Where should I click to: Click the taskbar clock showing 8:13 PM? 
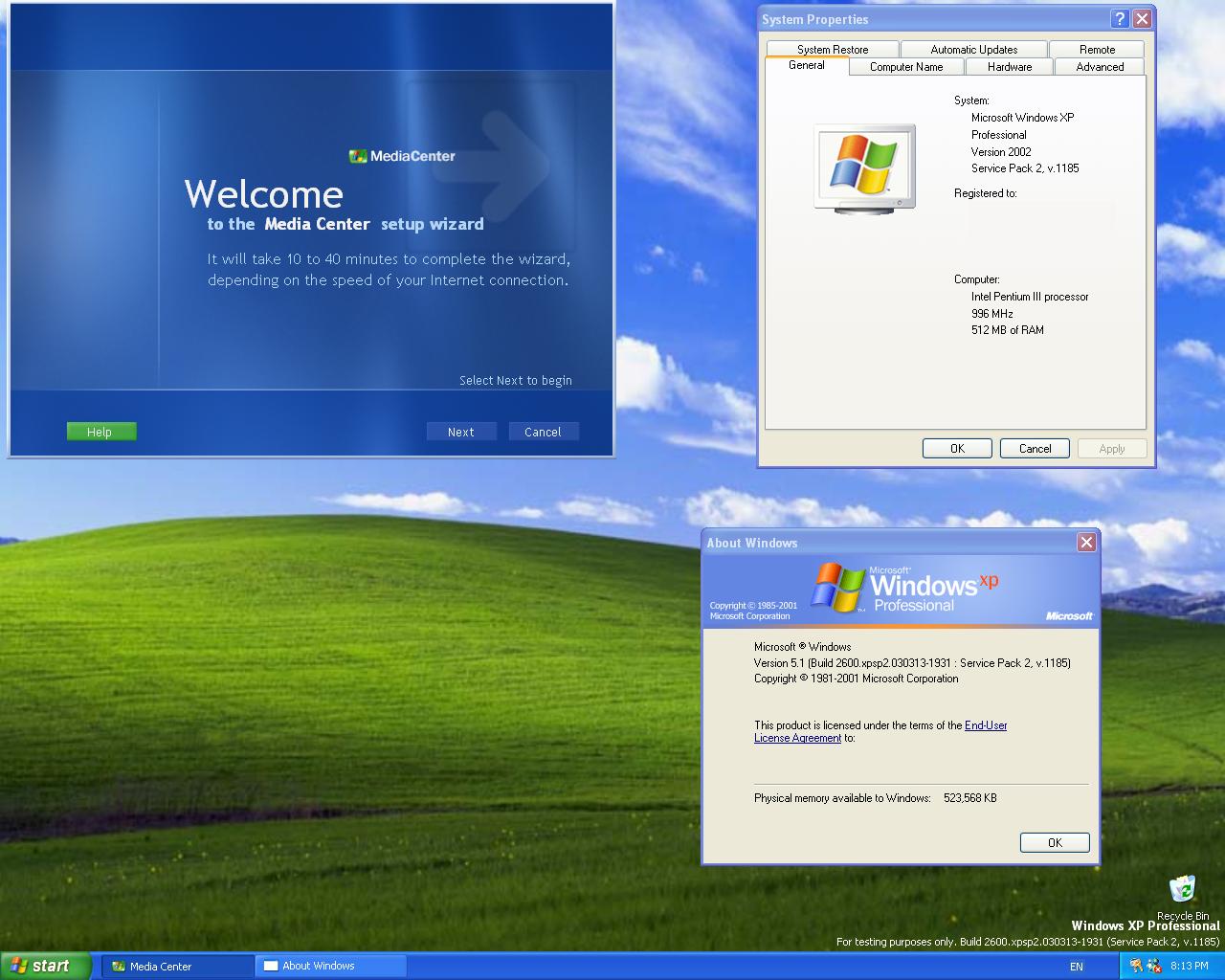(x=1189, y=966)
